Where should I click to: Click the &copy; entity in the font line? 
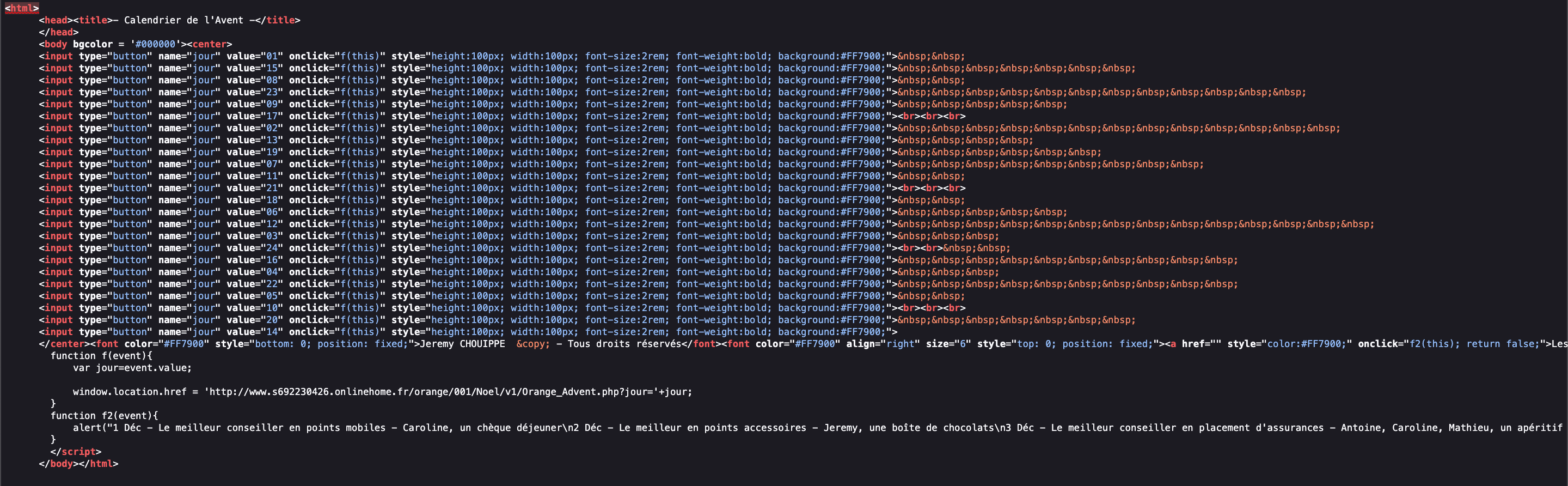(x=532, y=344)
